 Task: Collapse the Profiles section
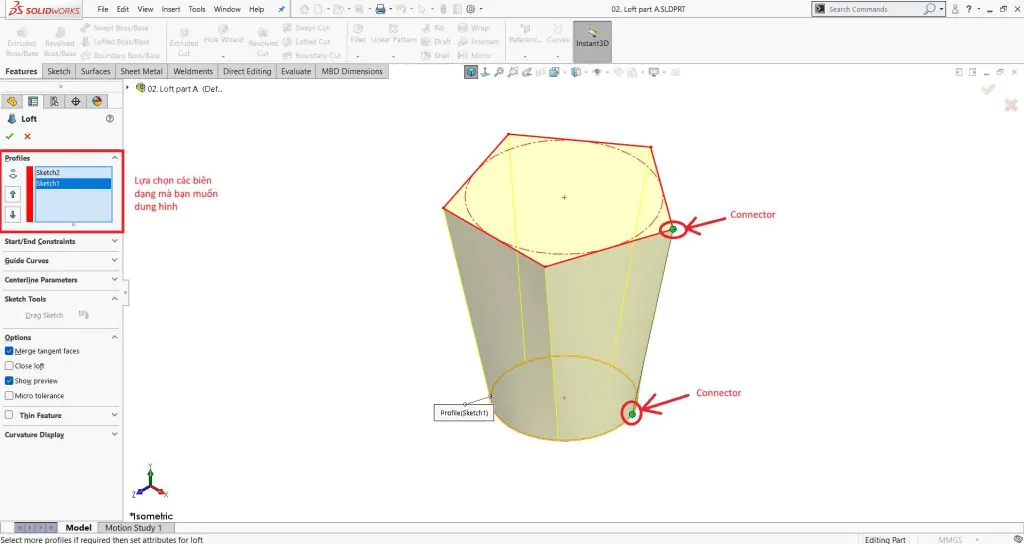(x=115, y=157)
